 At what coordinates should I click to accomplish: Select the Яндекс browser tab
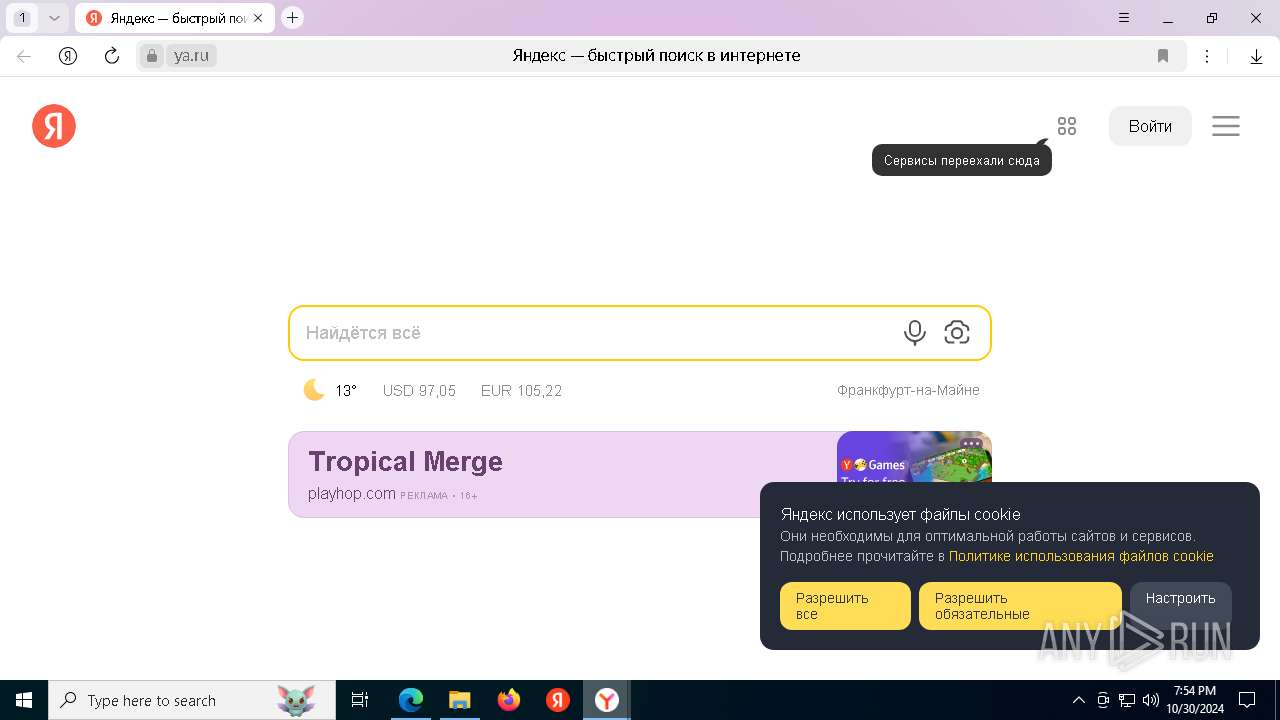[x=174, y=18]
